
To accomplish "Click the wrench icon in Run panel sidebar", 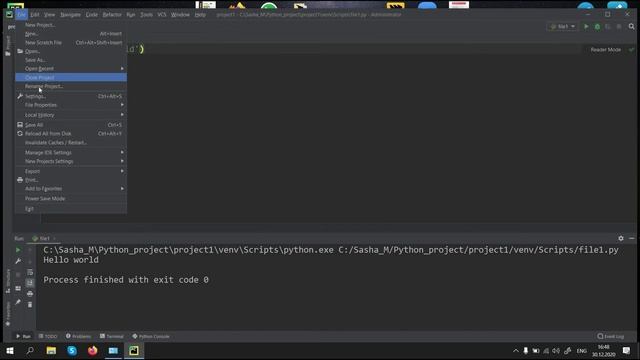I will 18,261.
